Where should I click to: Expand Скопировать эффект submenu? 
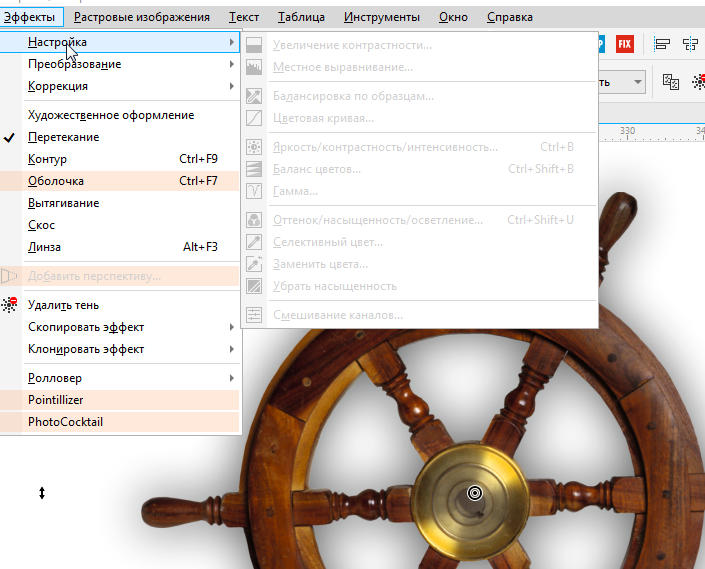(x=119, y=327)
